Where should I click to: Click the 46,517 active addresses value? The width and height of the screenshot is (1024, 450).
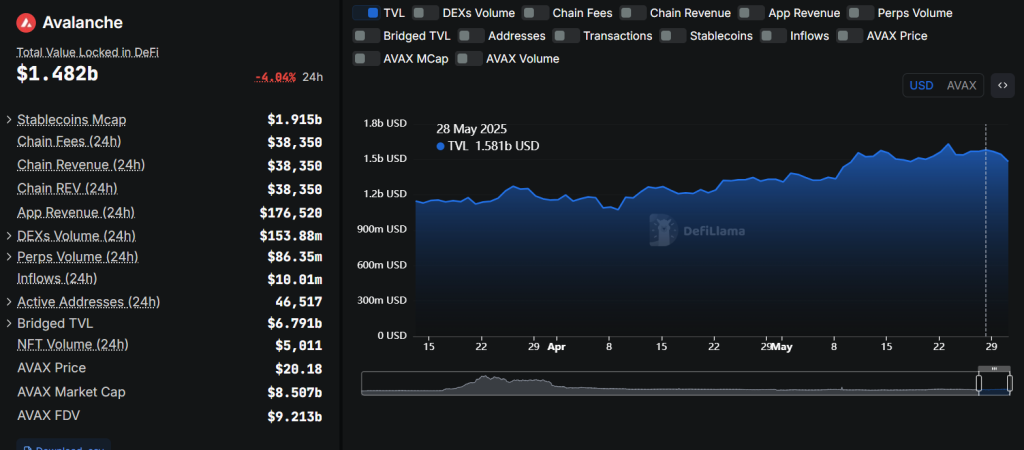tap(299, 302)
